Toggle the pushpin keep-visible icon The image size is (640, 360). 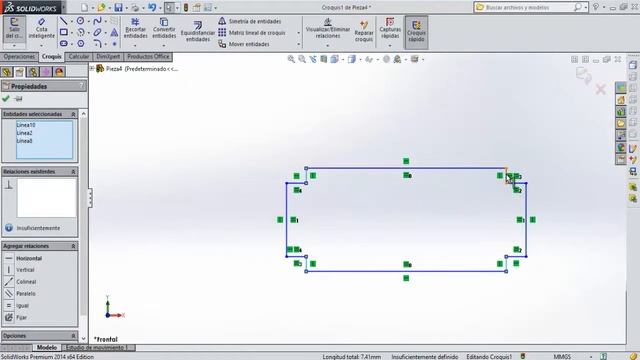coord(18,98)
